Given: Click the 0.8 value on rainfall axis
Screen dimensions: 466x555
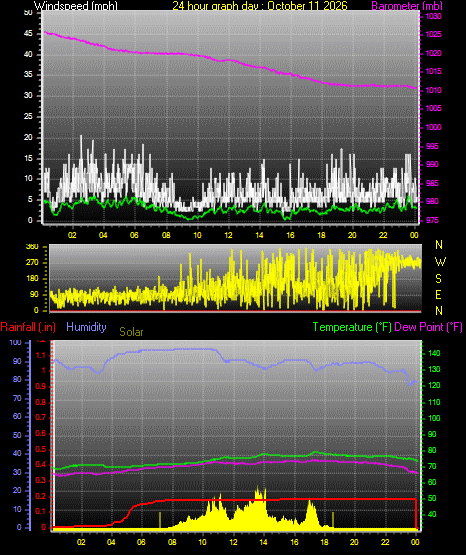Looking at the screenshot, I should [x=41, y=402].
